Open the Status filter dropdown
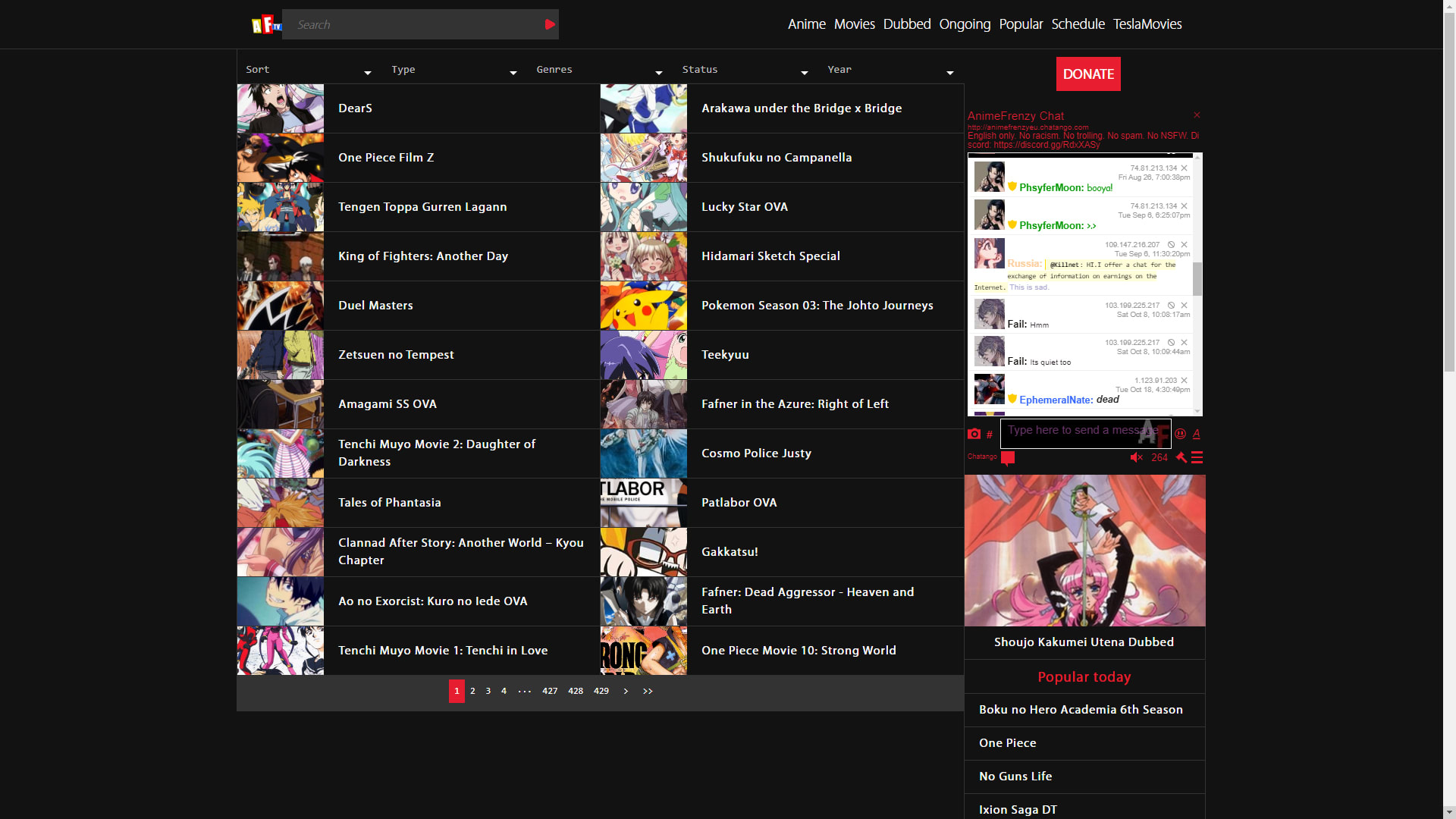The width and height of the screenshot is (1456, 819). [745, 69]
